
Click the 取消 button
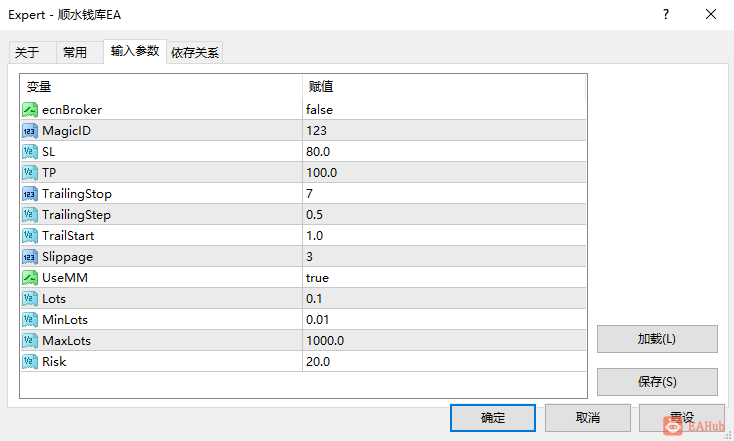tap(588, 418)
